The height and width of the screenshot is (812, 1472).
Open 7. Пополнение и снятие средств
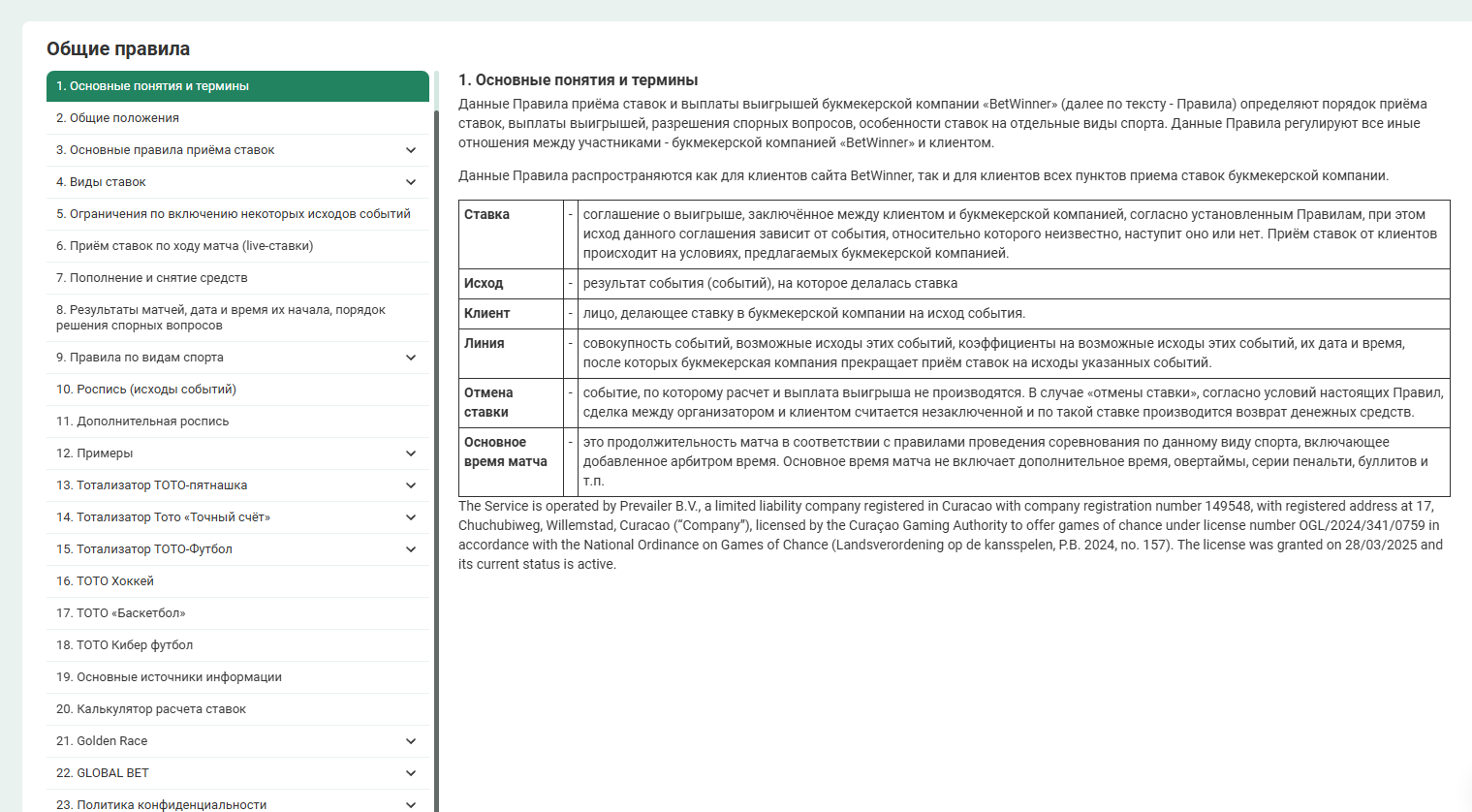click(237, 278)
